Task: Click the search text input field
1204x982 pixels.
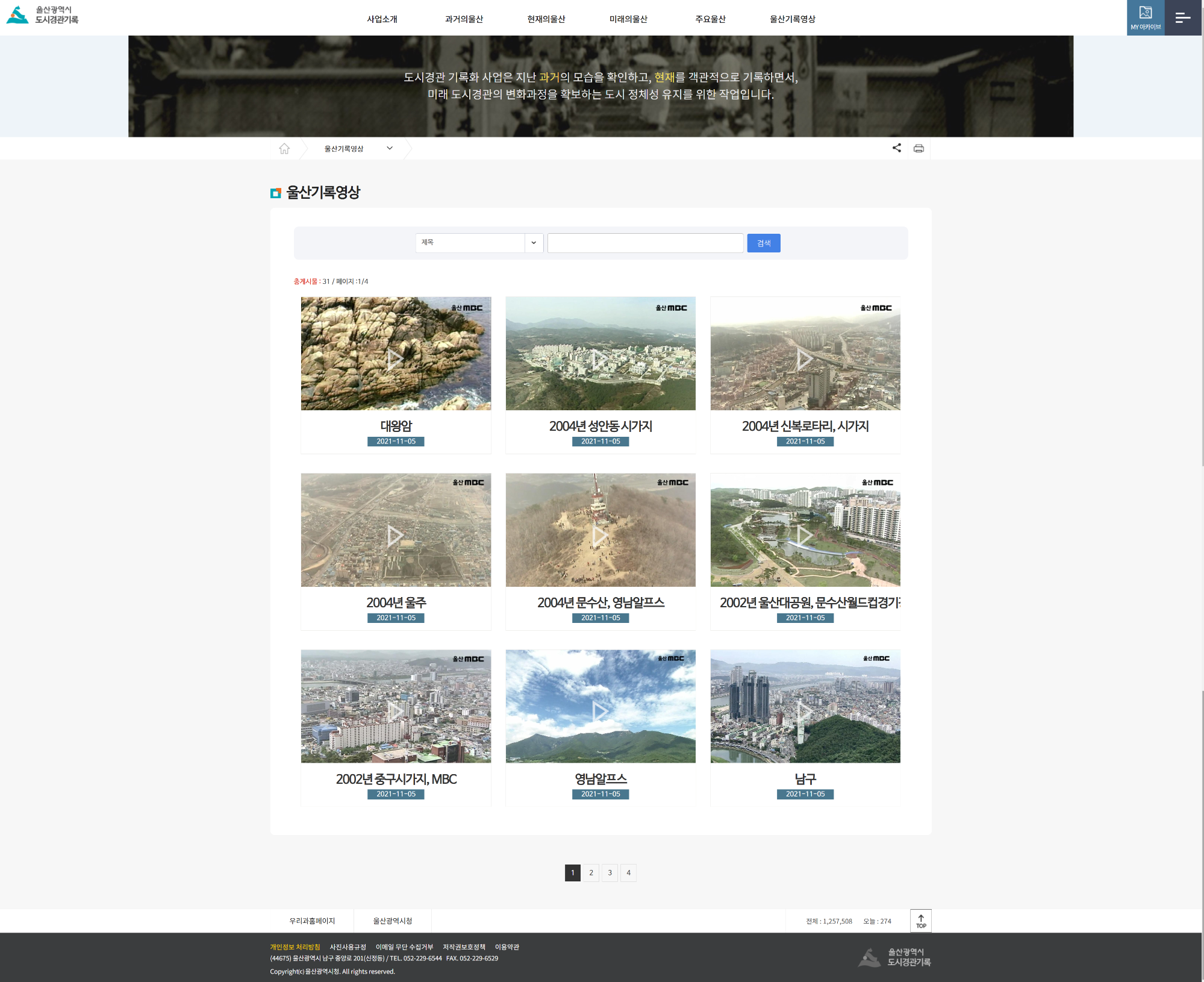Action: coord(645,243)
